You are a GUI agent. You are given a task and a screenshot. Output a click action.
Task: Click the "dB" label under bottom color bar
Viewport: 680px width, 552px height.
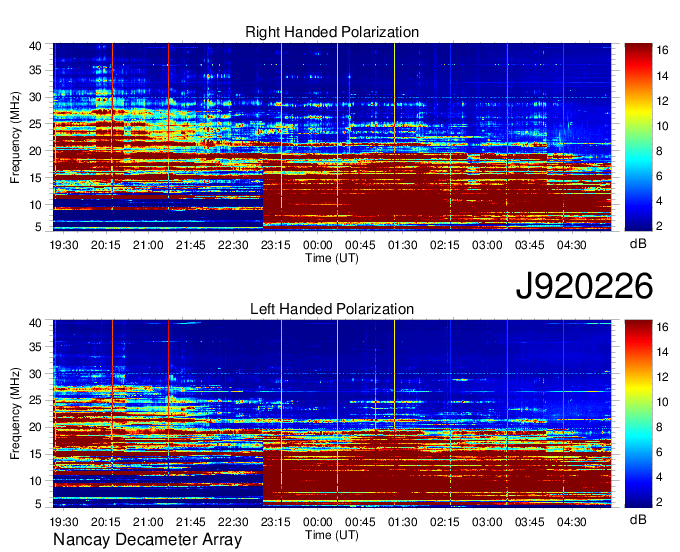638,519
